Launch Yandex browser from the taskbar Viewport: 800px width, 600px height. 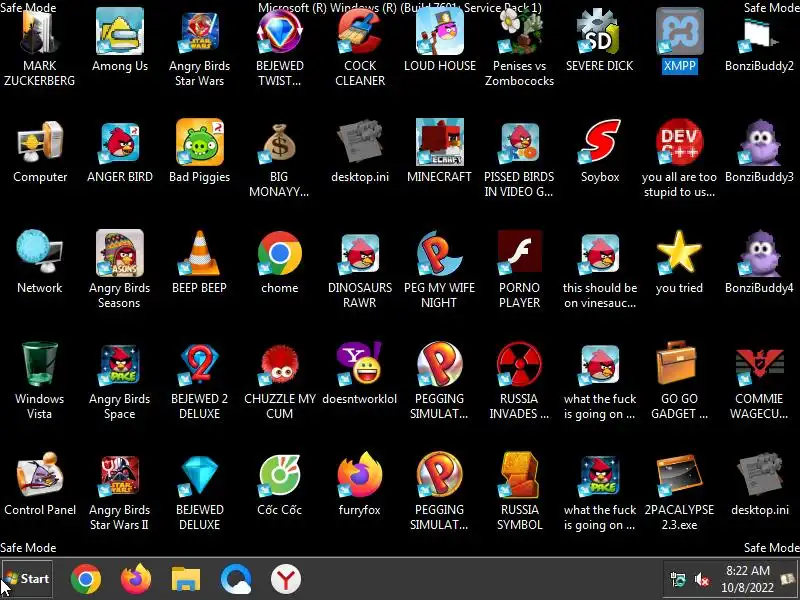286,579
